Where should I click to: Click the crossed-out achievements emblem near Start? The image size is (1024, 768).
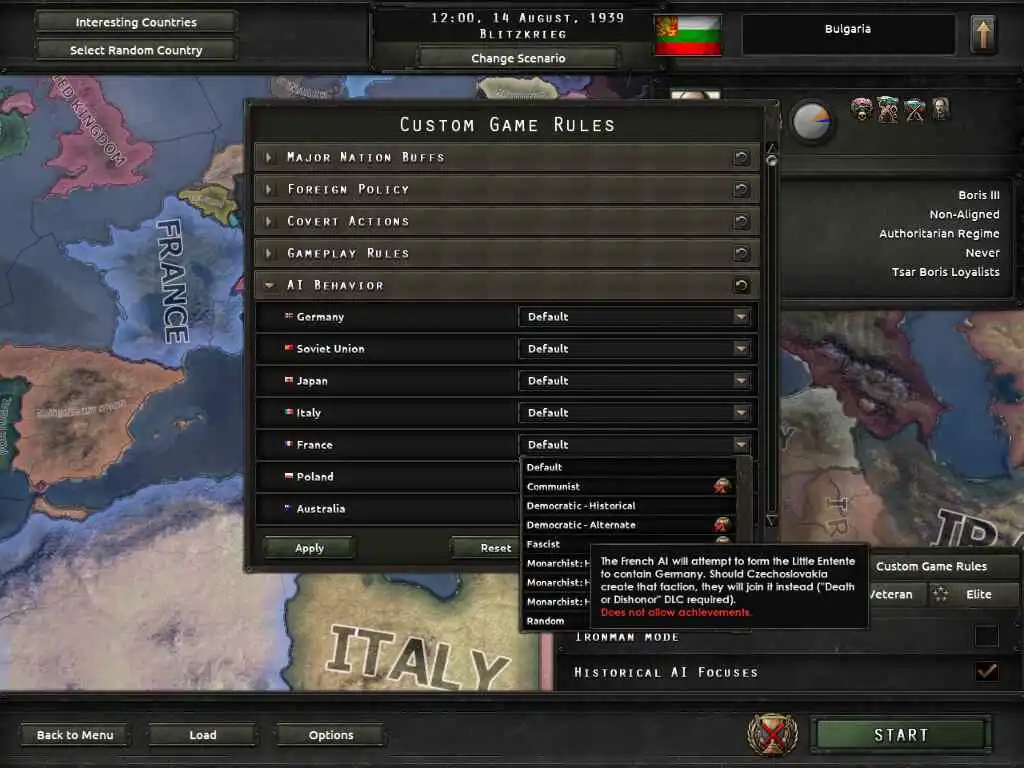click(773, 734)
